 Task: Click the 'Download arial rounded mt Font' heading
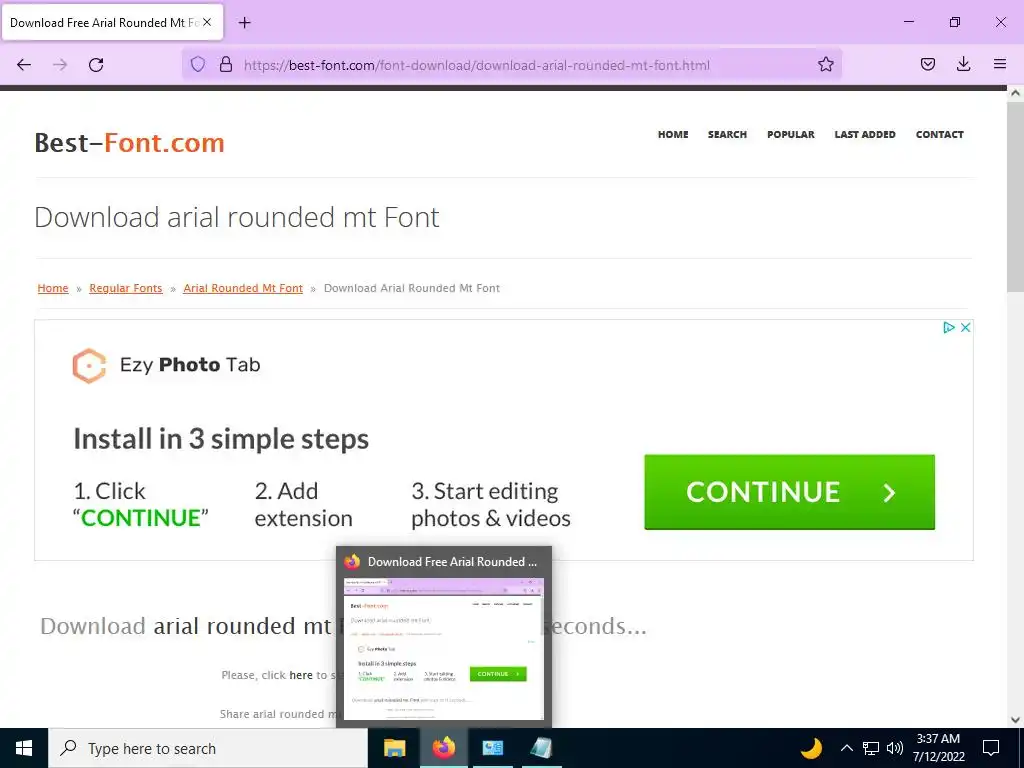click(236, 217)
